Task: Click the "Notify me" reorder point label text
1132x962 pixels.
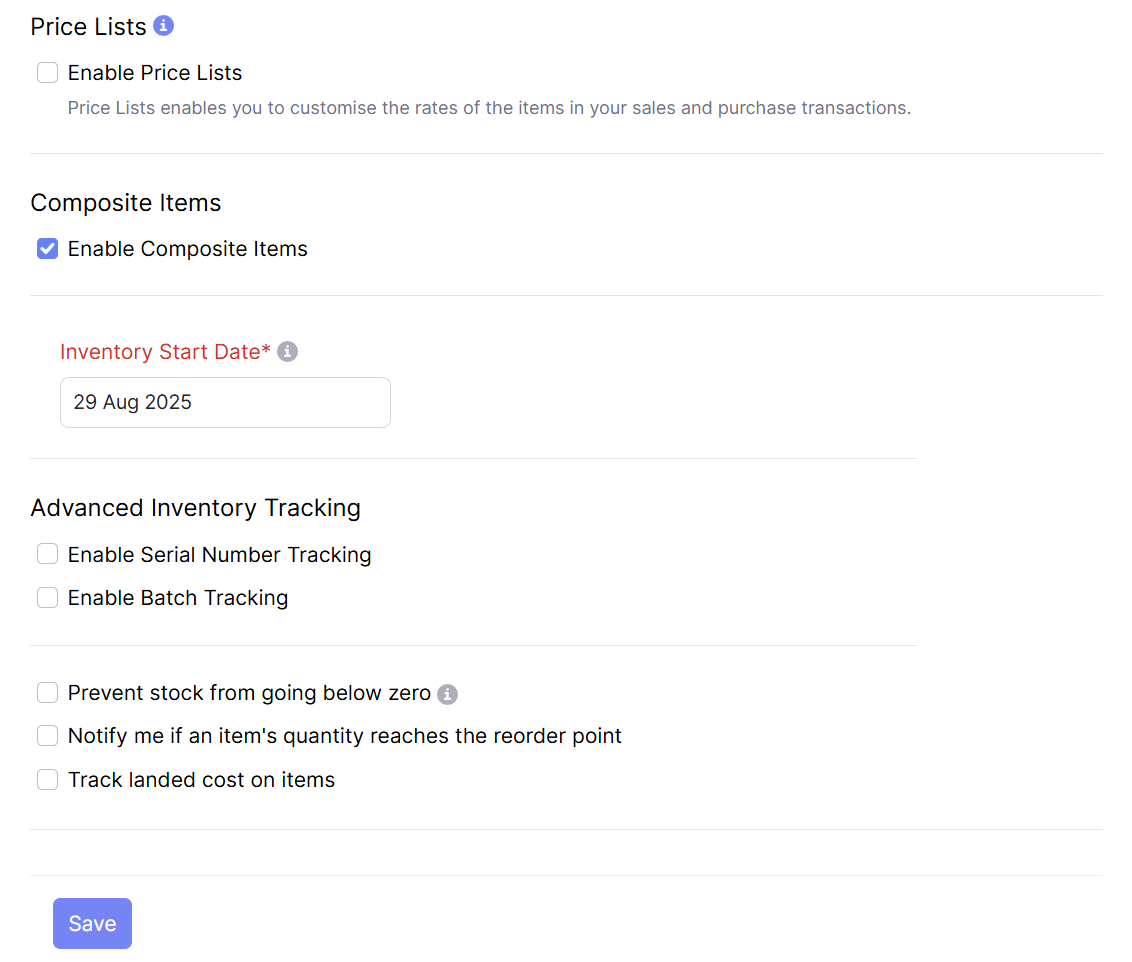Action: point(344,736)
